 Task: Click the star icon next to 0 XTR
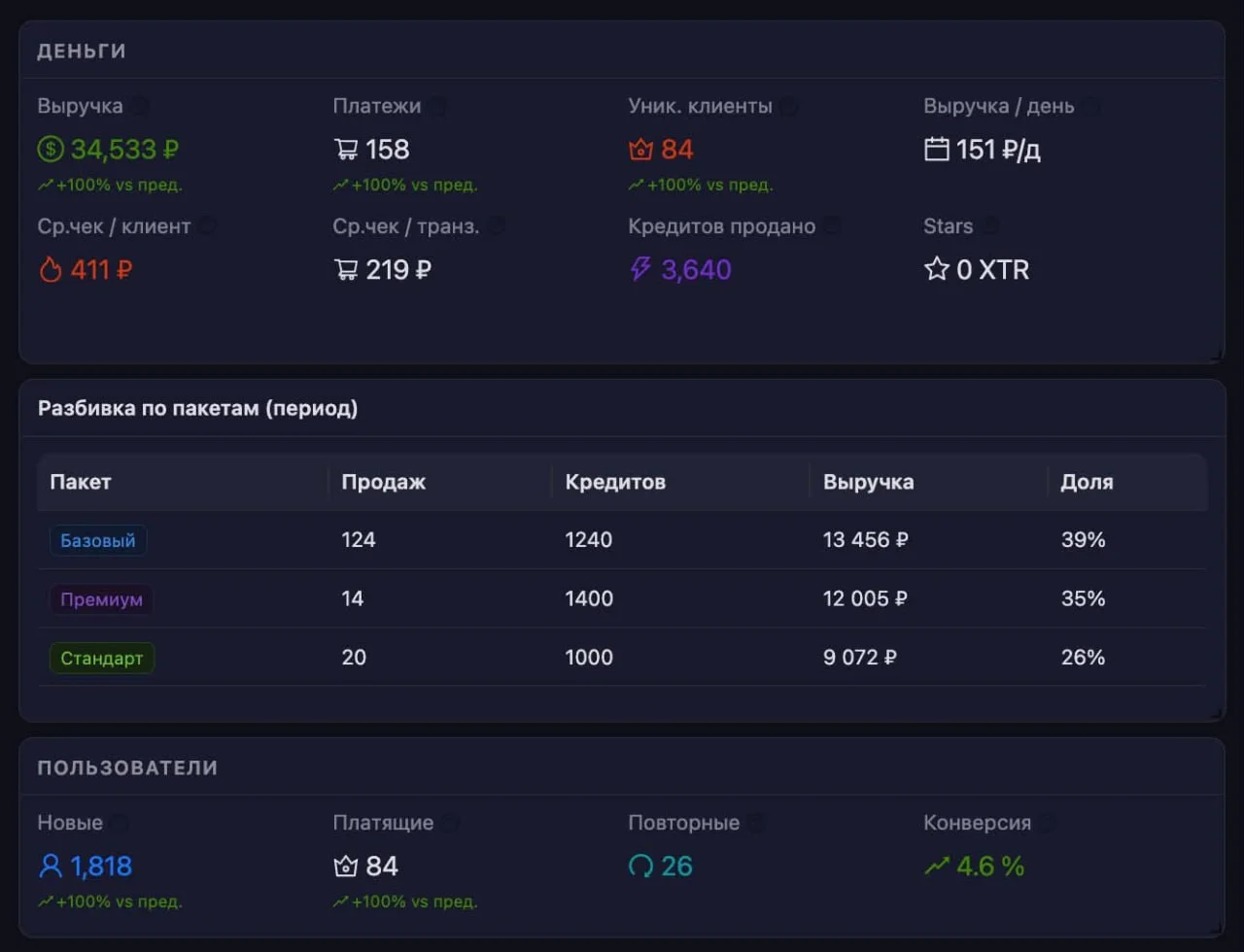coord(936,269)
